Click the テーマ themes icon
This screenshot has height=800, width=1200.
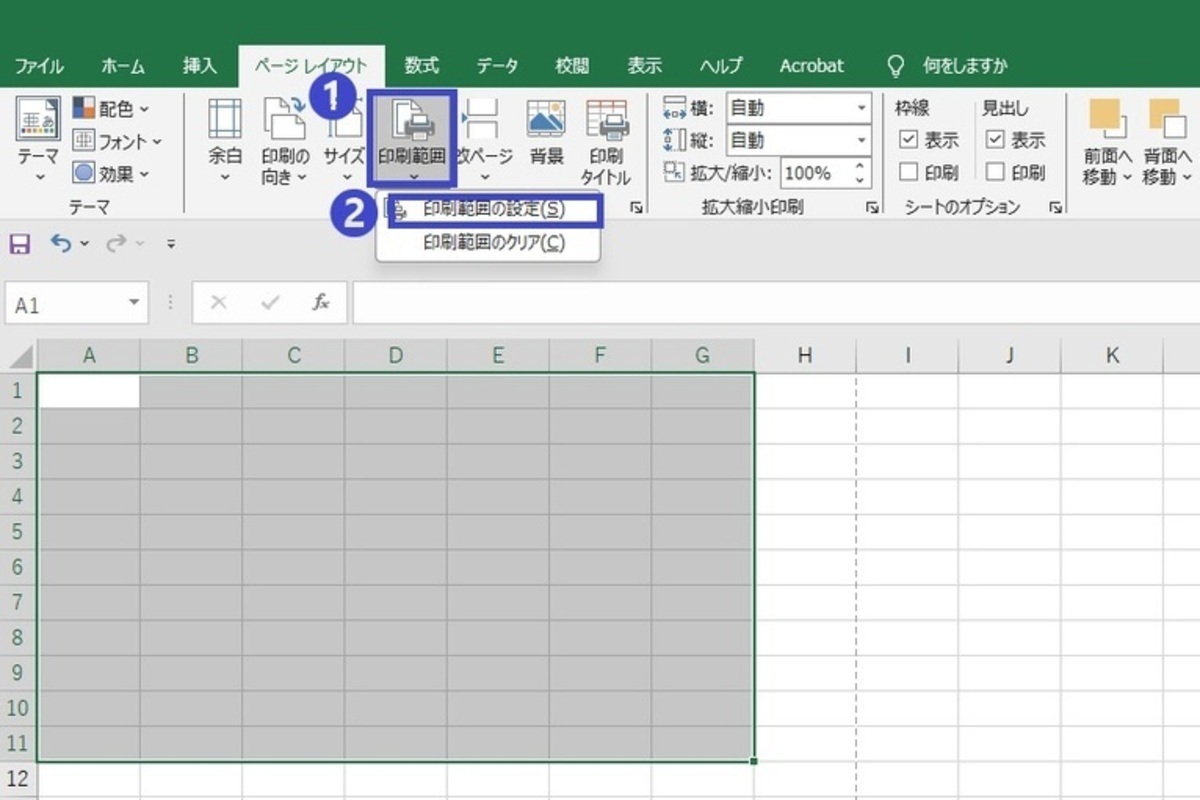[x=39, y=122]
